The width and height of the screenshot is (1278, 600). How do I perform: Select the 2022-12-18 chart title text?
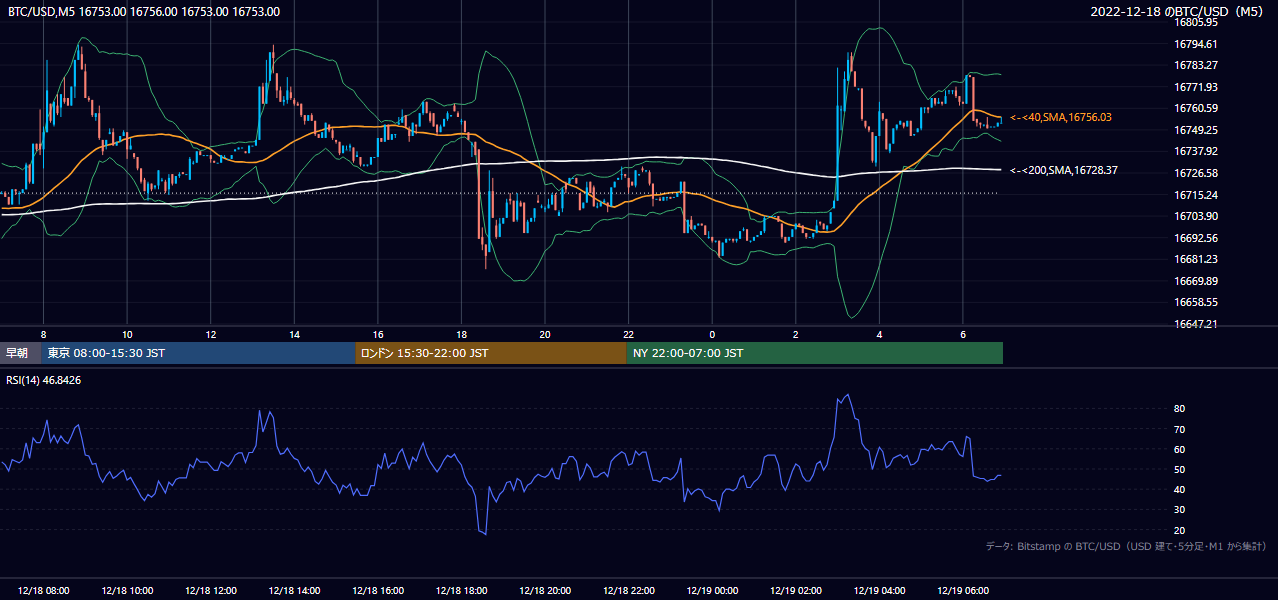click(1179, 11)
